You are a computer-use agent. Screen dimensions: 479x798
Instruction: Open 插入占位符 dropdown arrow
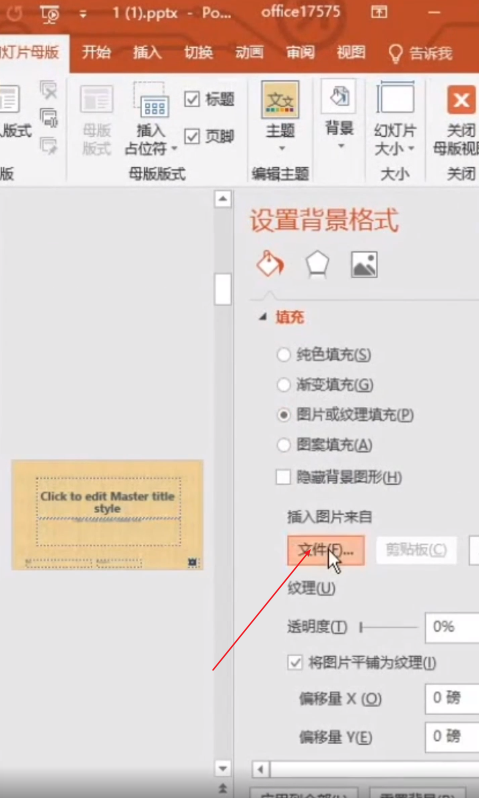174,149
